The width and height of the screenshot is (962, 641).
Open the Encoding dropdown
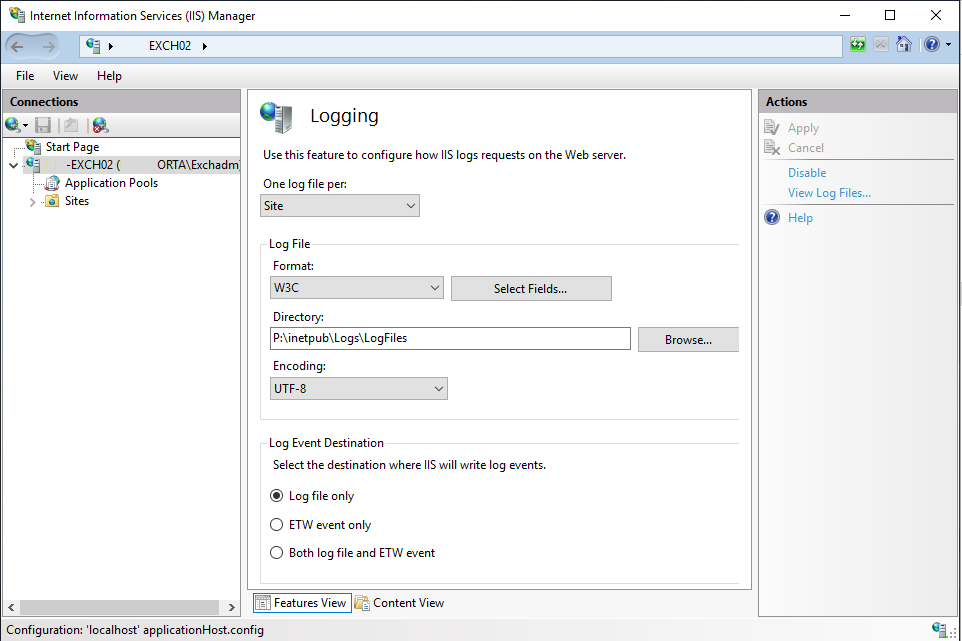pos(359,388)
